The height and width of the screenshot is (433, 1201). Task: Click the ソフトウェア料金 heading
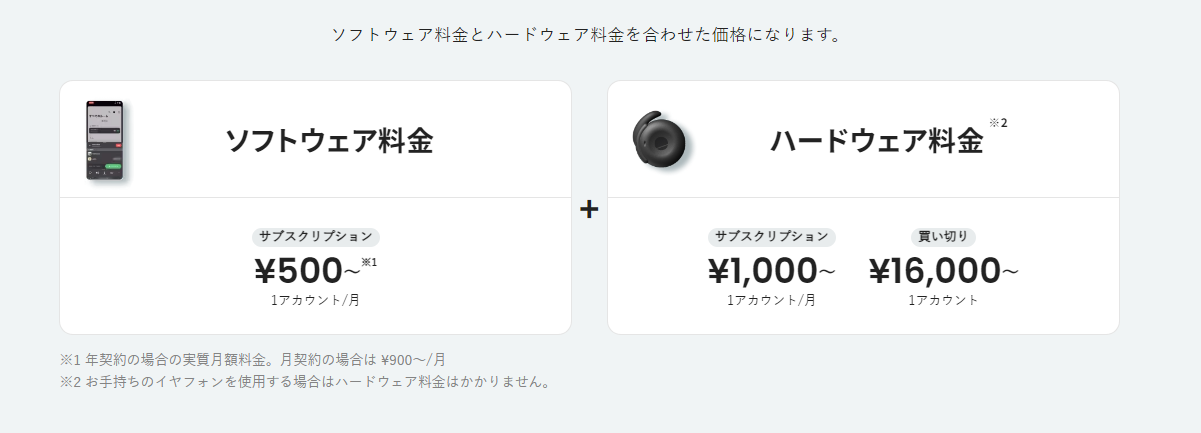tap(329, 141)
